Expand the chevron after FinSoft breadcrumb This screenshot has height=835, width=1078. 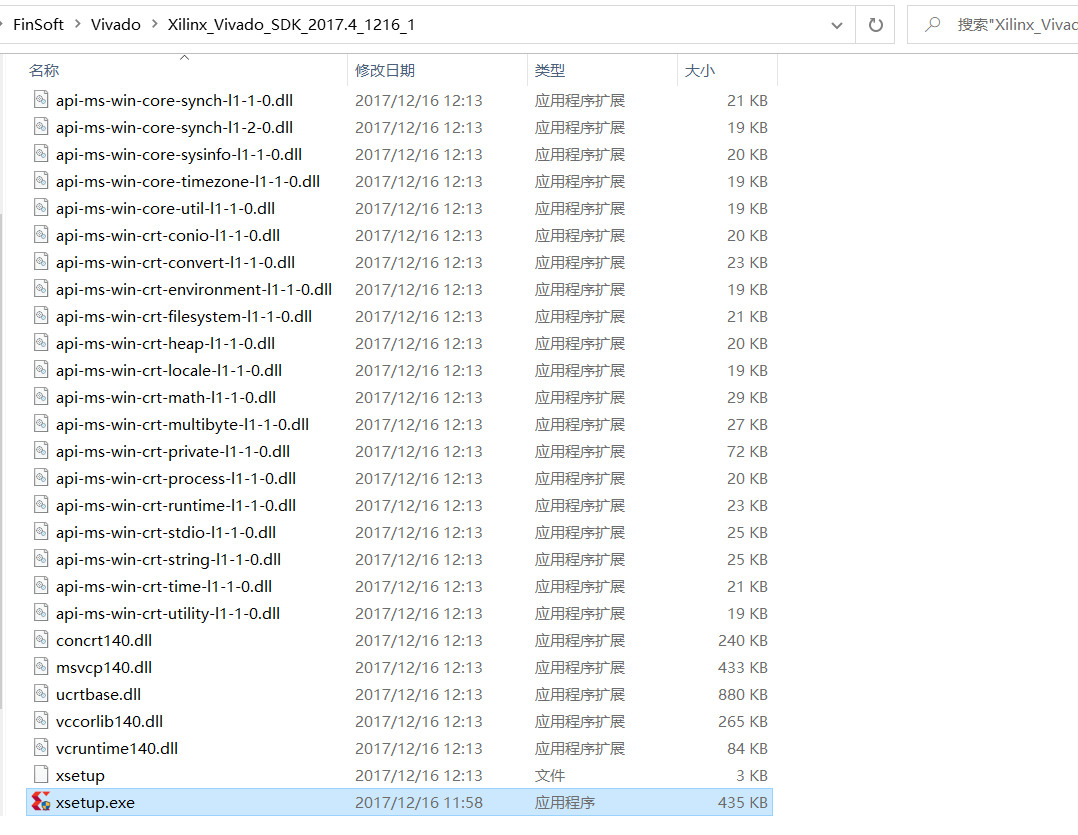78,25
